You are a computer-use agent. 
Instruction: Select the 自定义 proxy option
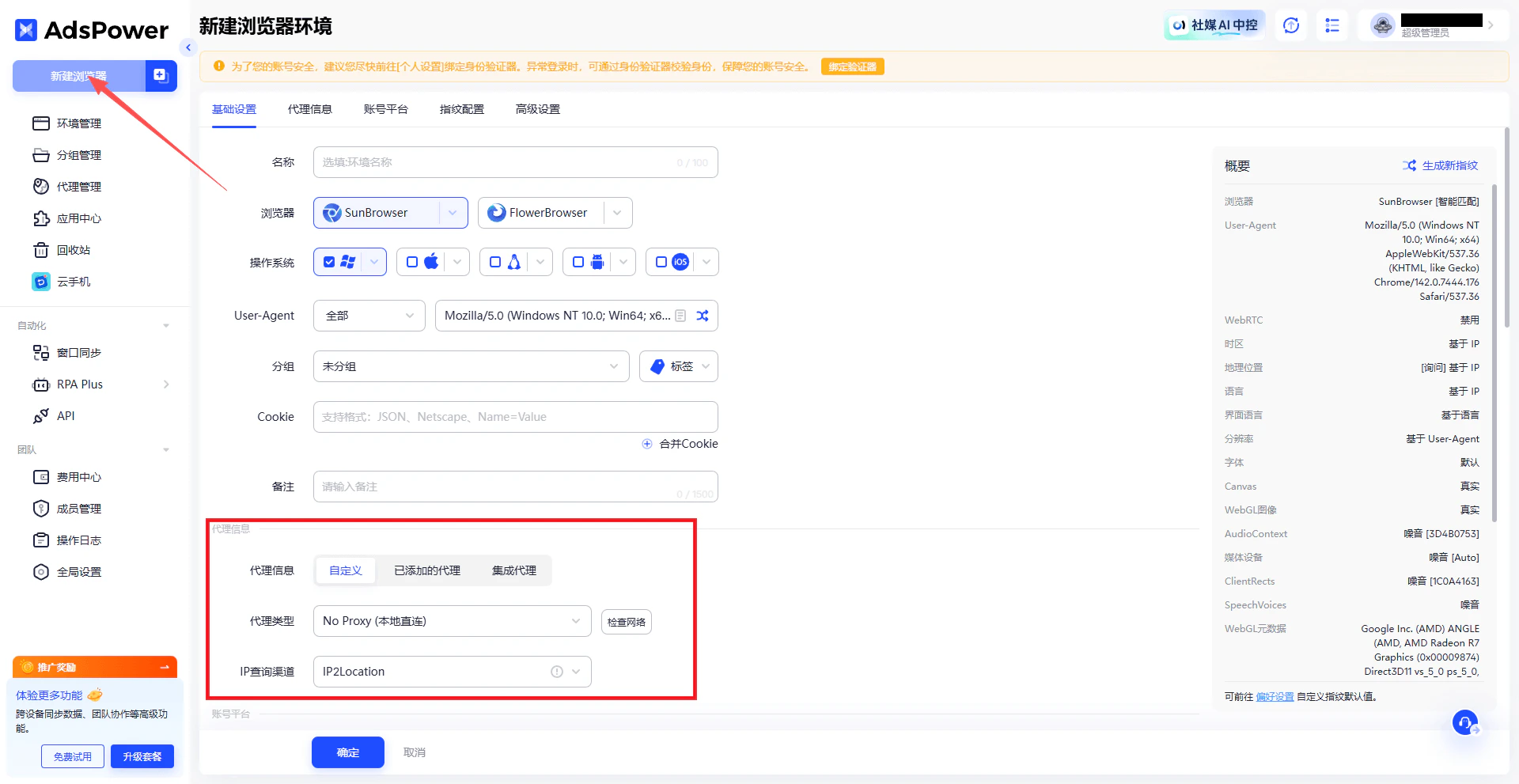click(346, 570)
